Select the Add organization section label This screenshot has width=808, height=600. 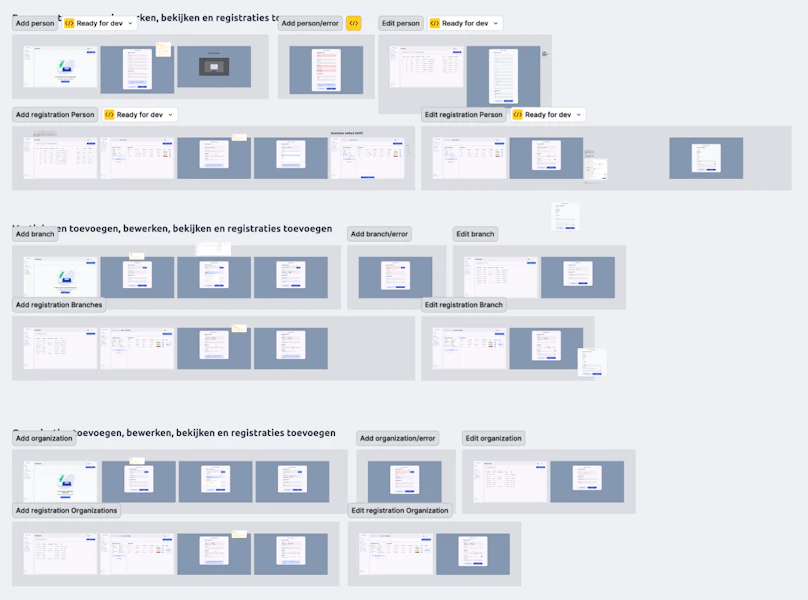[44, 438]
